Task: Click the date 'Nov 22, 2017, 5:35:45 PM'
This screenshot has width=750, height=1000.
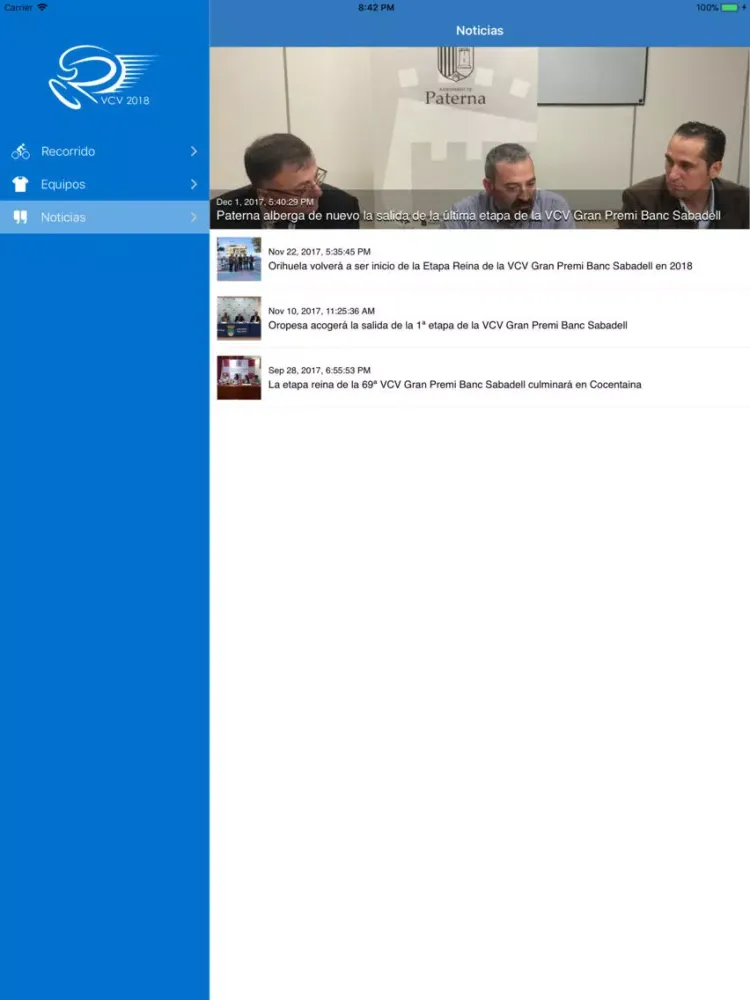Action: coord(320,252)
